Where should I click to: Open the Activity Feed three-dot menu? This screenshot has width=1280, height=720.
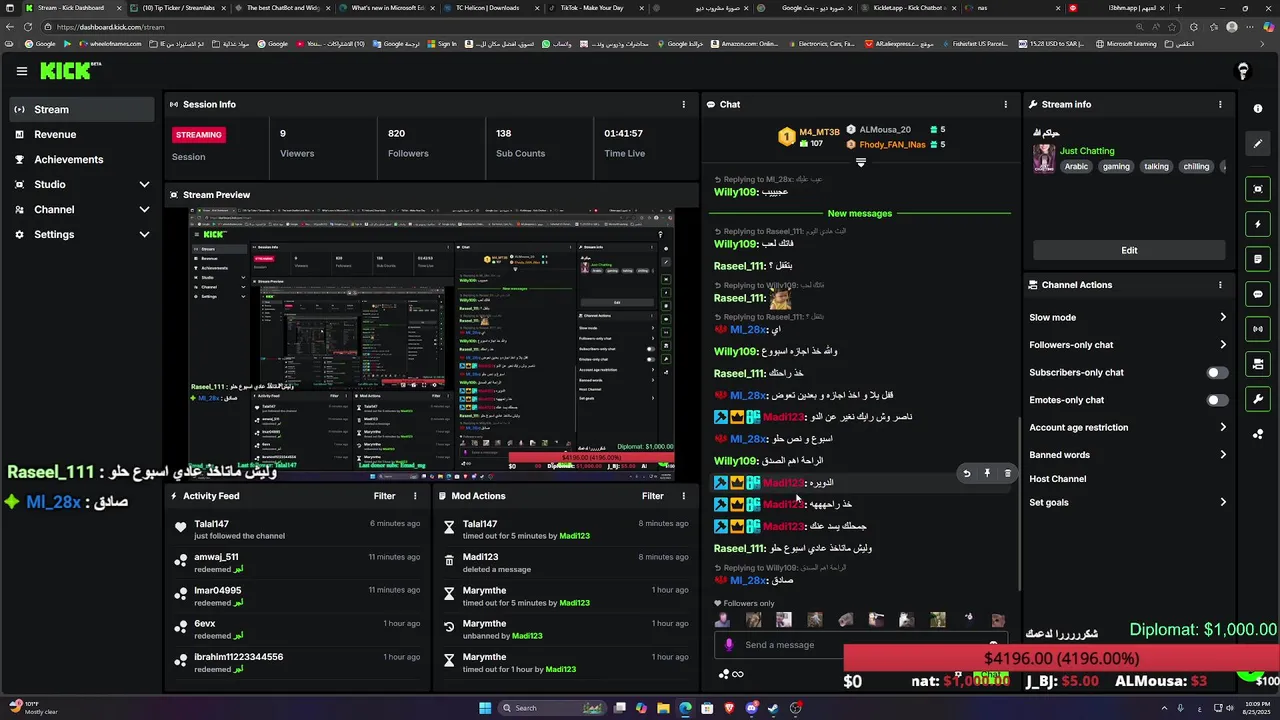coord(415,496)
